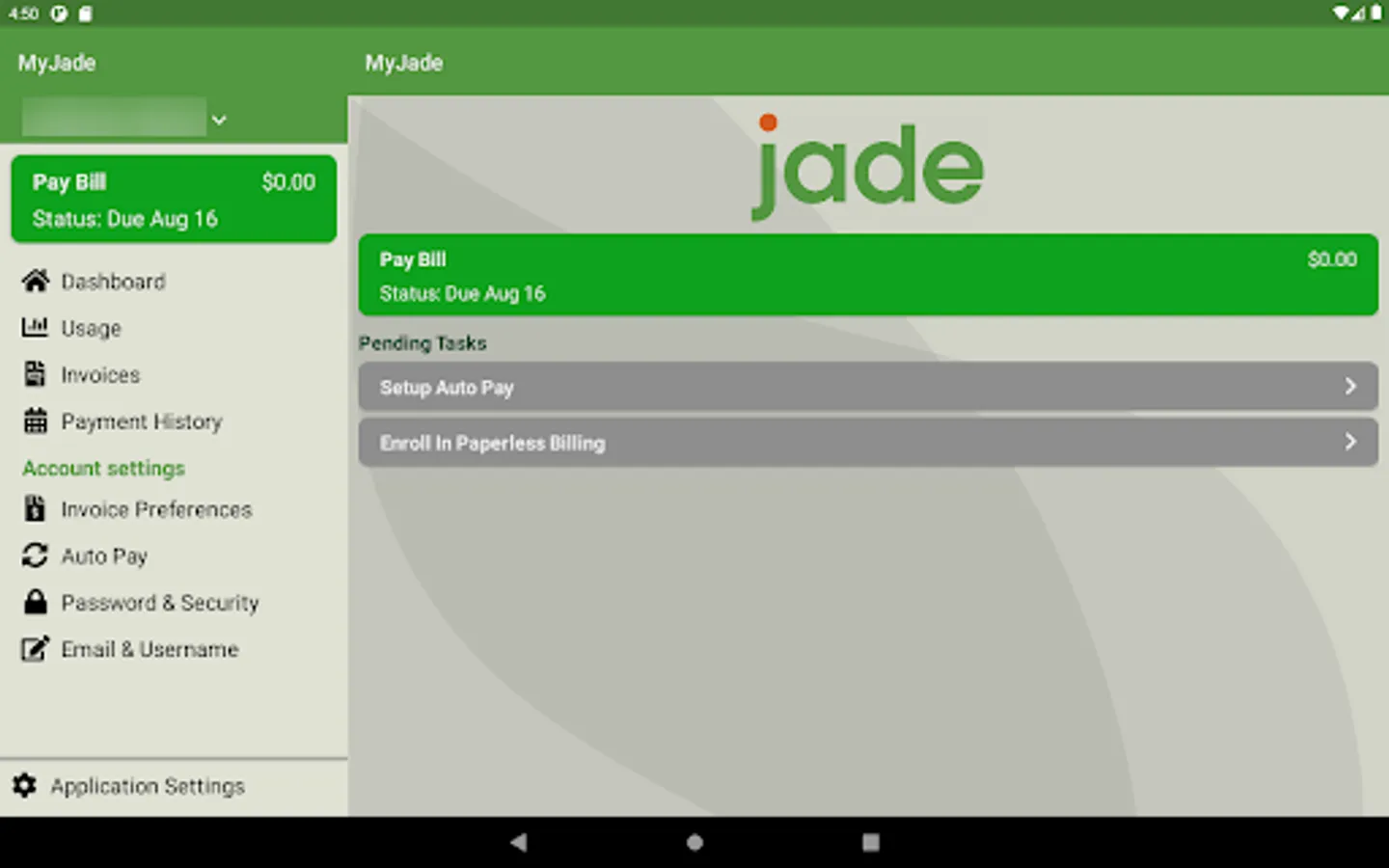Click the MyJade title in sidebar header
The image size is (1389, 868).
coord(56,63)
